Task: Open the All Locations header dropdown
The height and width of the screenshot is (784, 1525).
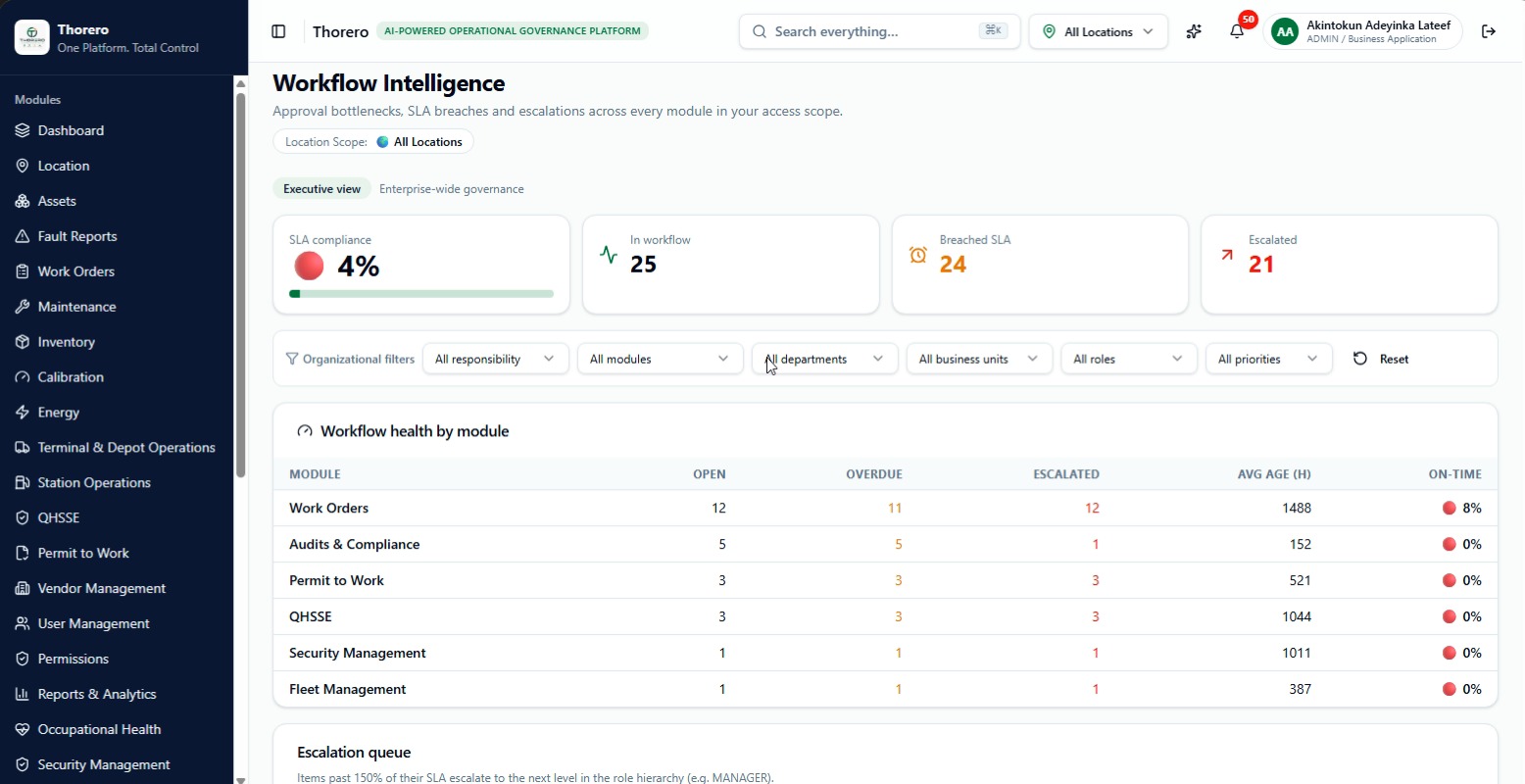Action: point(1098,31)
